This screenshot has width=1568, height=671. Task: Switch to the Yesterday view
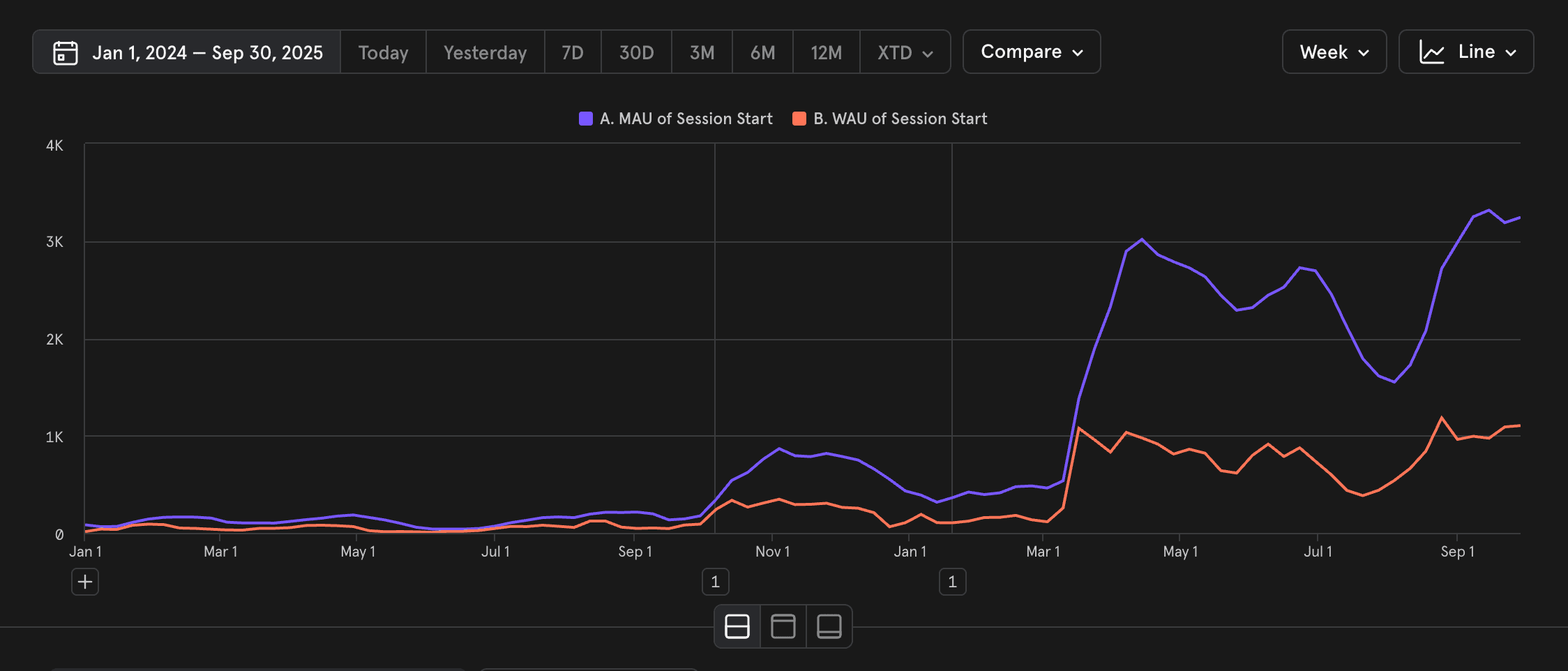485,52
